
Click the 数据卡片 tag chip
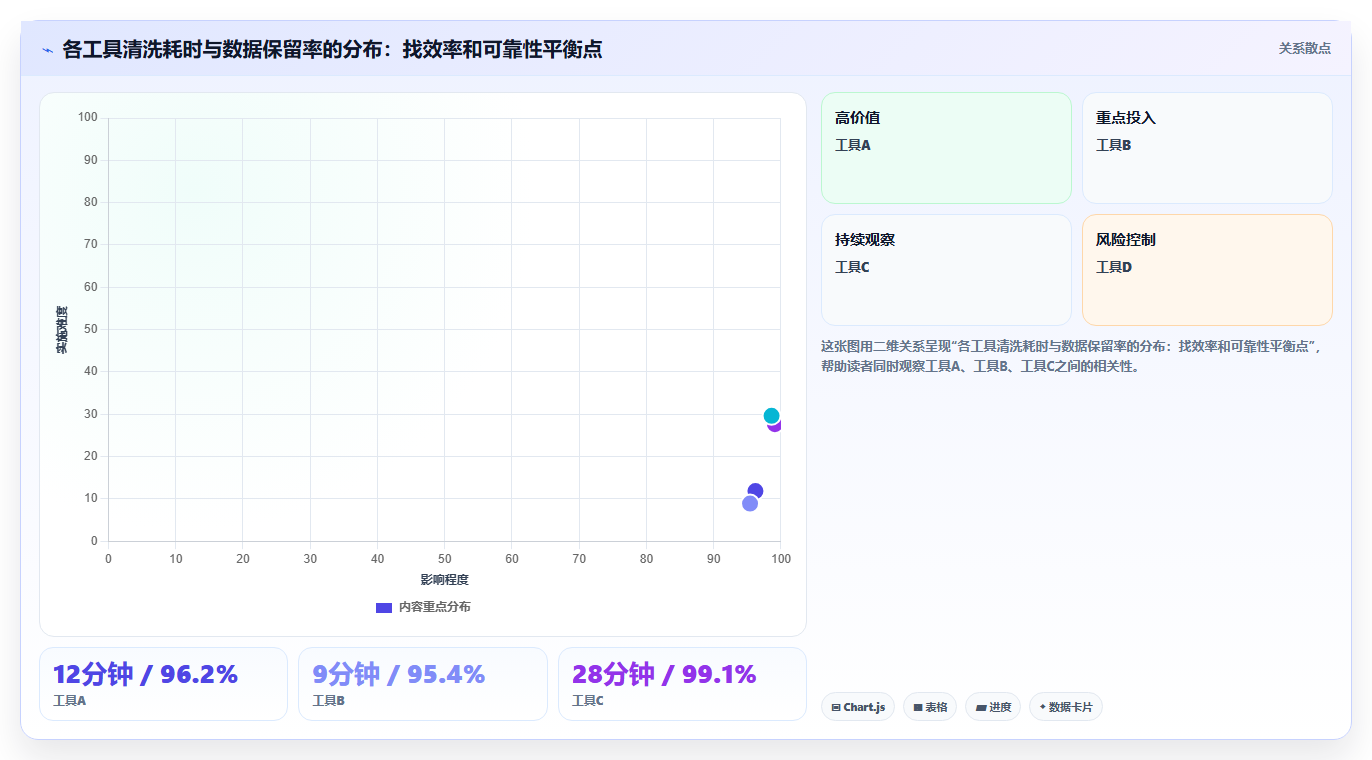[x=1066, y=707]
